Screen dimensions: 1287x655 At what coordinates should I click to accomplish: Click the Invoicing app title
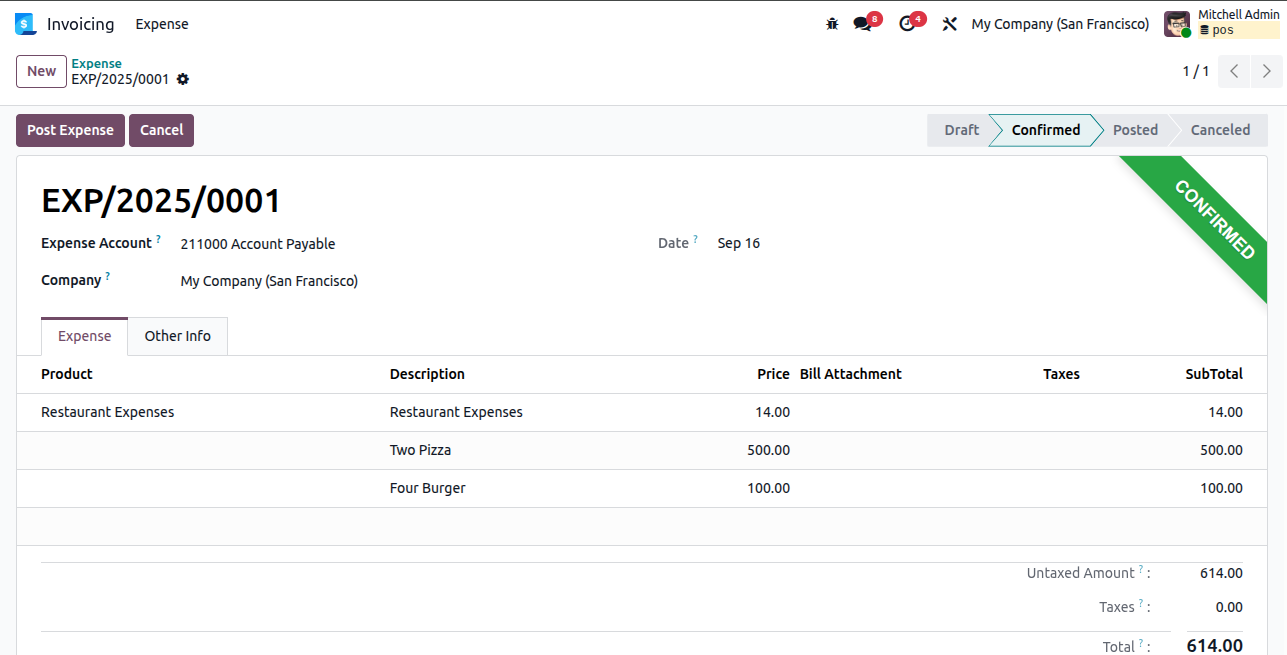point(80,24)
